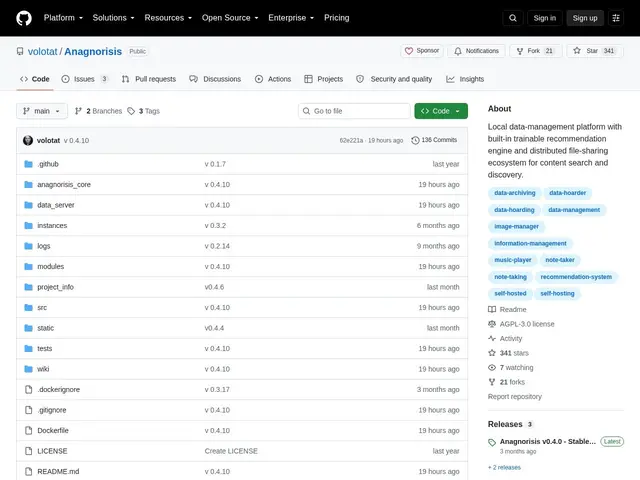Screen dimensions: 640x480
Task: Switch to the Discussions tab
Action: 215,79
